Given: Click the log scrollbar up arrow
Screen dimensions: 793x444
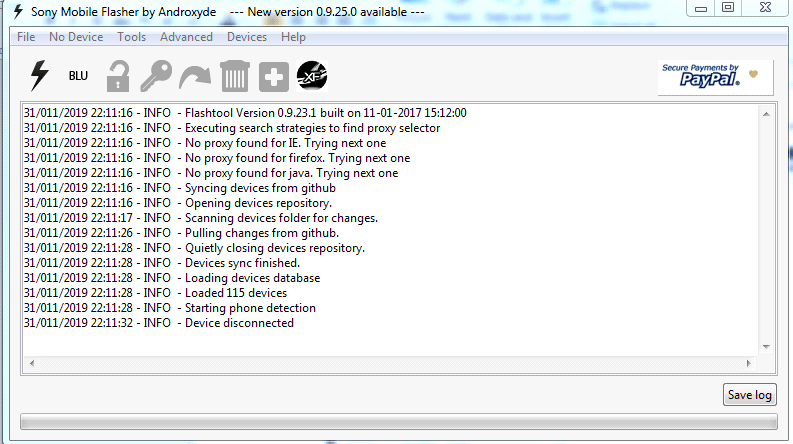Looking at the screenshot, I should tap(766, 114).
